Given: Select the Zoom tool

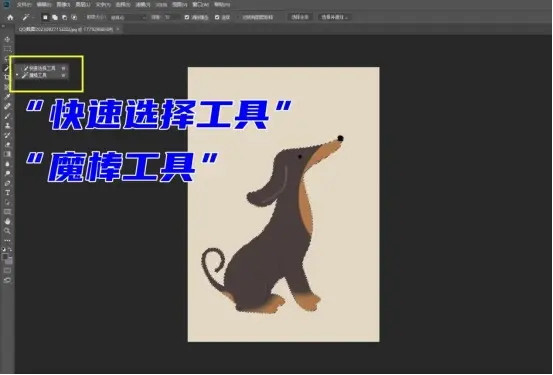Looking at the screenshot, I should click(7, 231).
